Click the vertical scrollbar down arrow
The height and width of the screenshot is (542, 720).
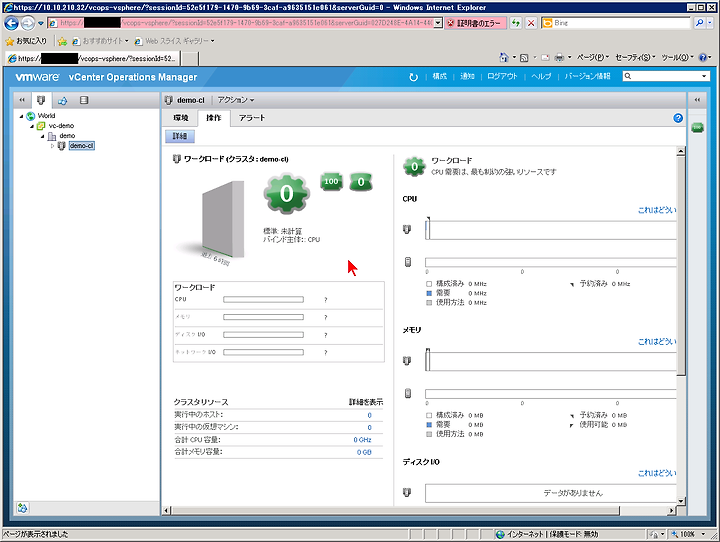point(681,501)
